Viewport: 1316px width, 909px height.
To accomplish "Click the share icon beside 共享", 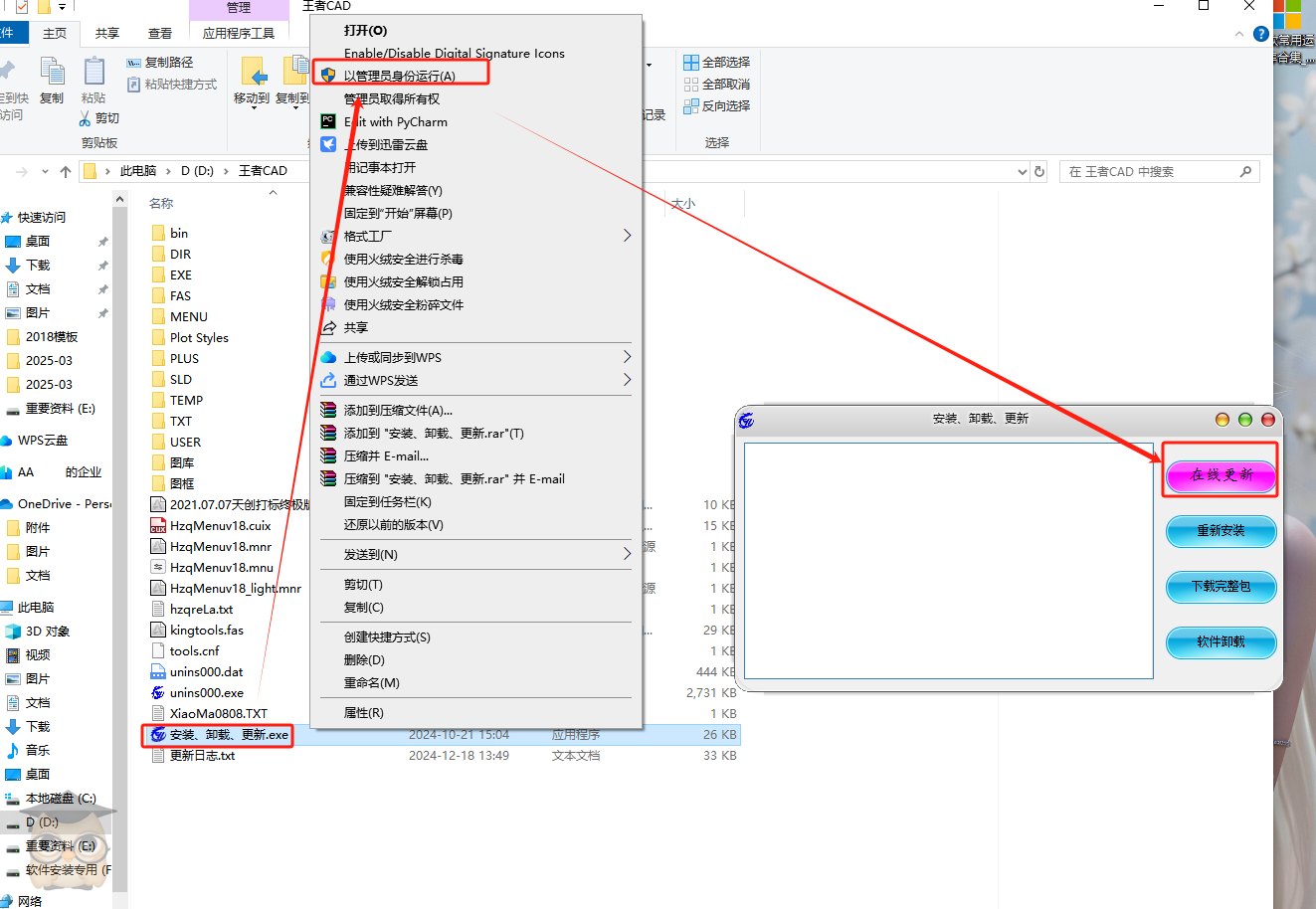I will [328, 327].
